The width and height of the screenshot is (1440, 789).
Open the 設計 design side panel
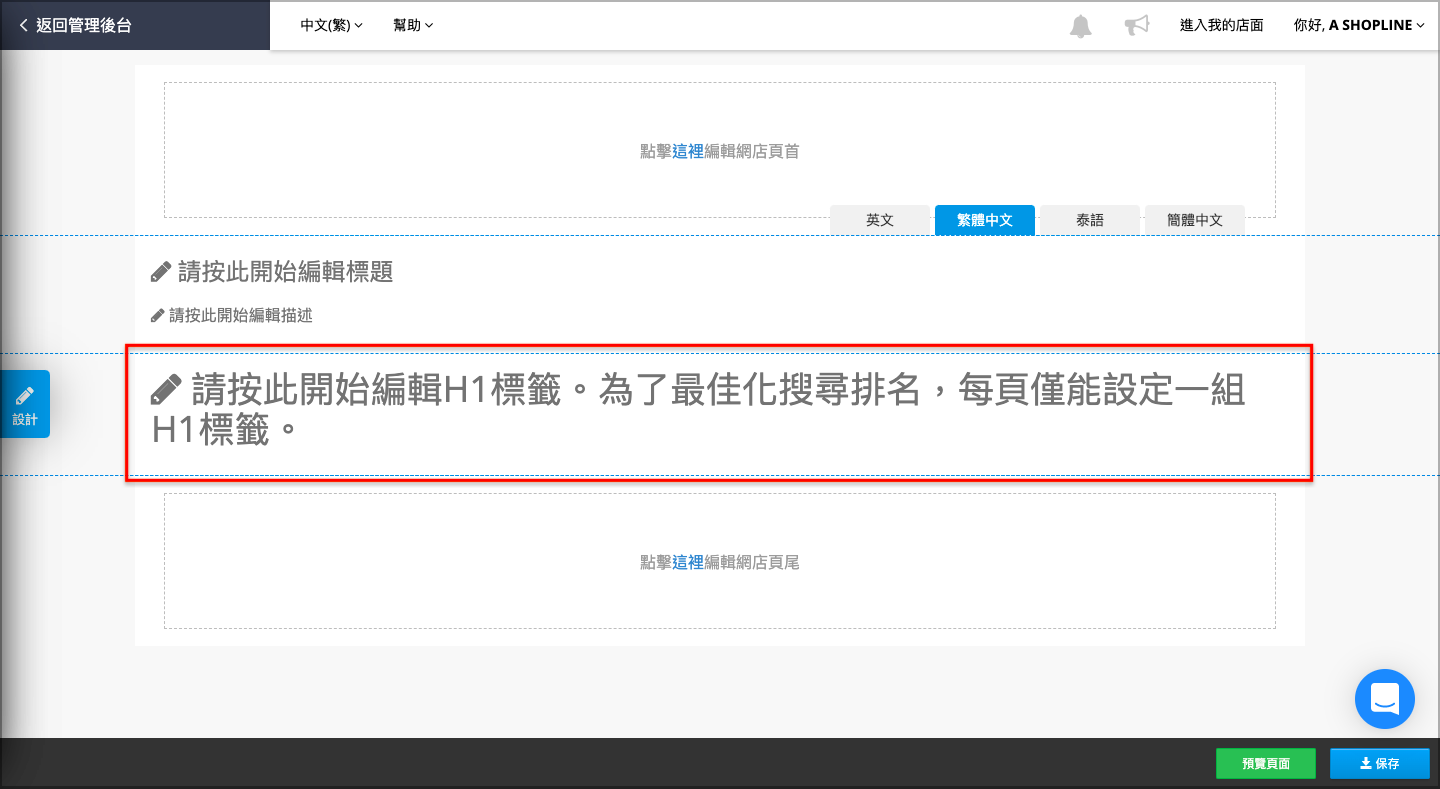coord(25,404)
